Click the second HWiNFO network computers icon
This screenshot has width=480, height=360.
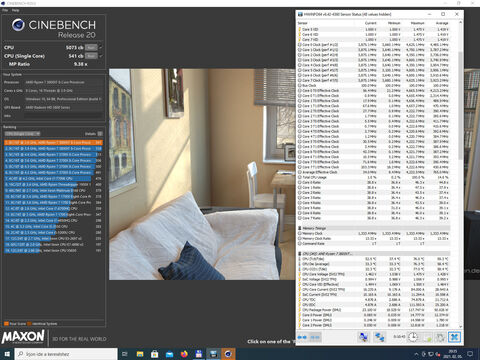pyautogui.click(x=380, y=337)
